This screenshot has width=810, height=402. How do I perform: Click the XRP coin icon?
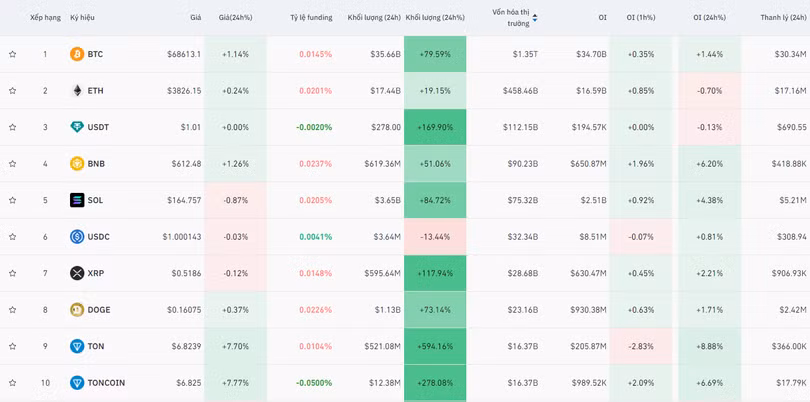tap(77, 273)
